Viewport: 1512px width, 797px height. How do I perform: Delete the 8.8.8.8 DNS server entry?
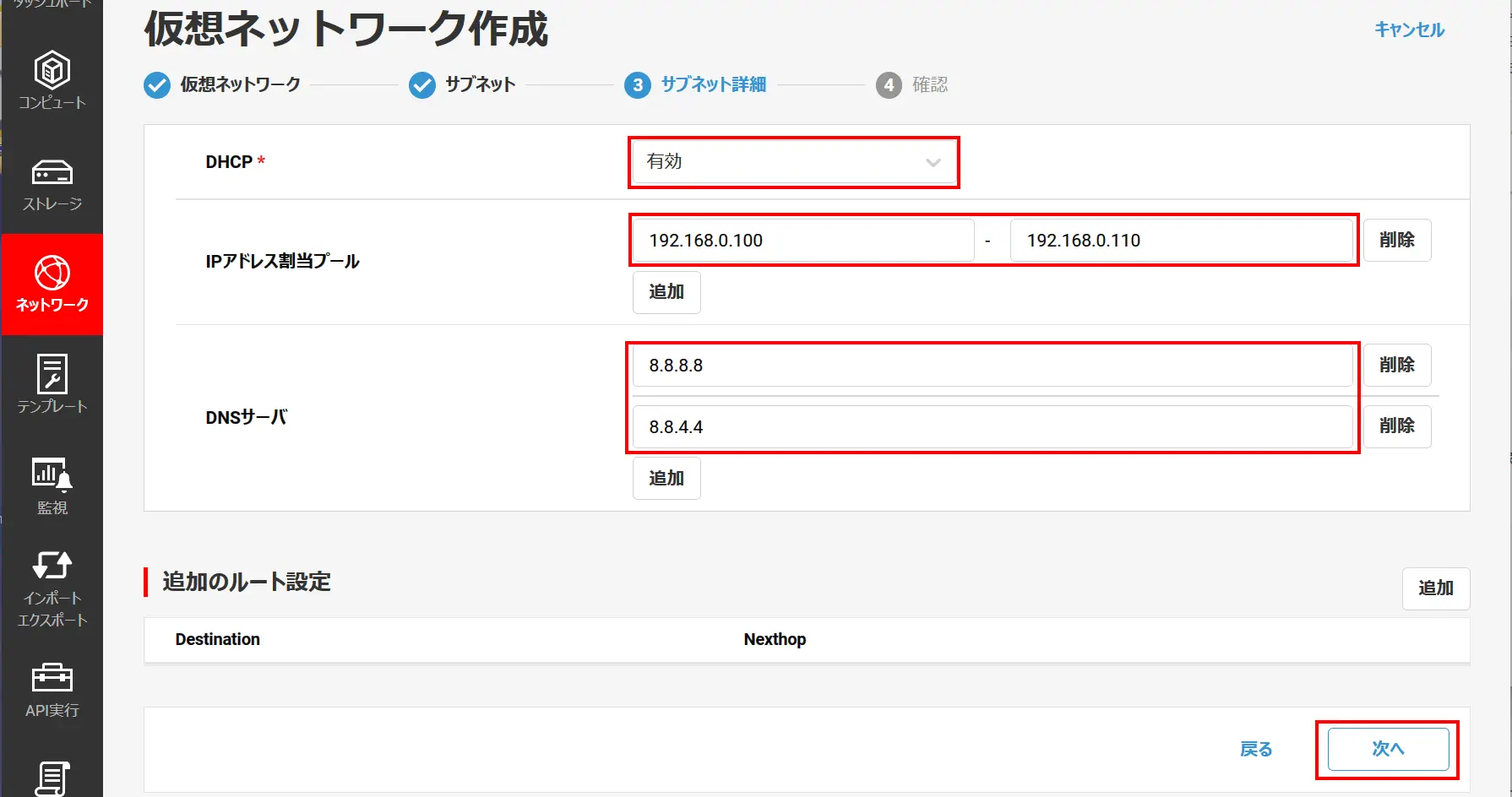point(1397,365)
